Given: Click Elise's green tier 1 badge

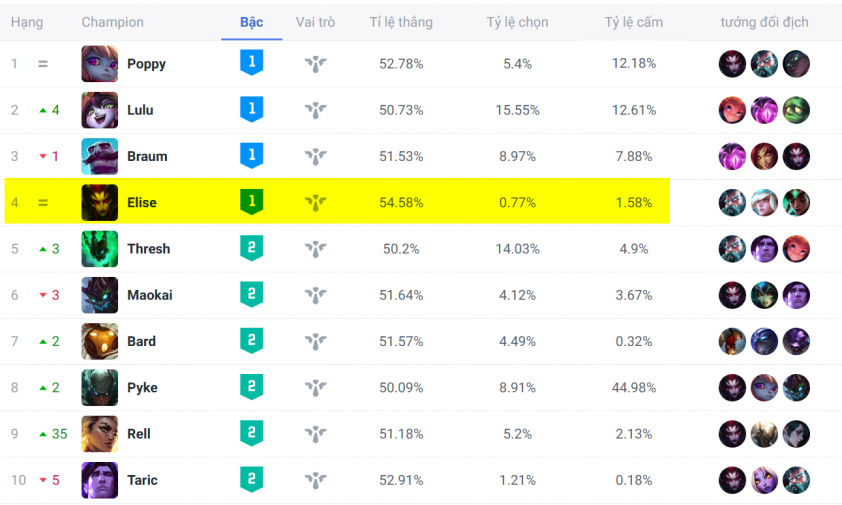Looking at the screenshot, I should 251,201.
